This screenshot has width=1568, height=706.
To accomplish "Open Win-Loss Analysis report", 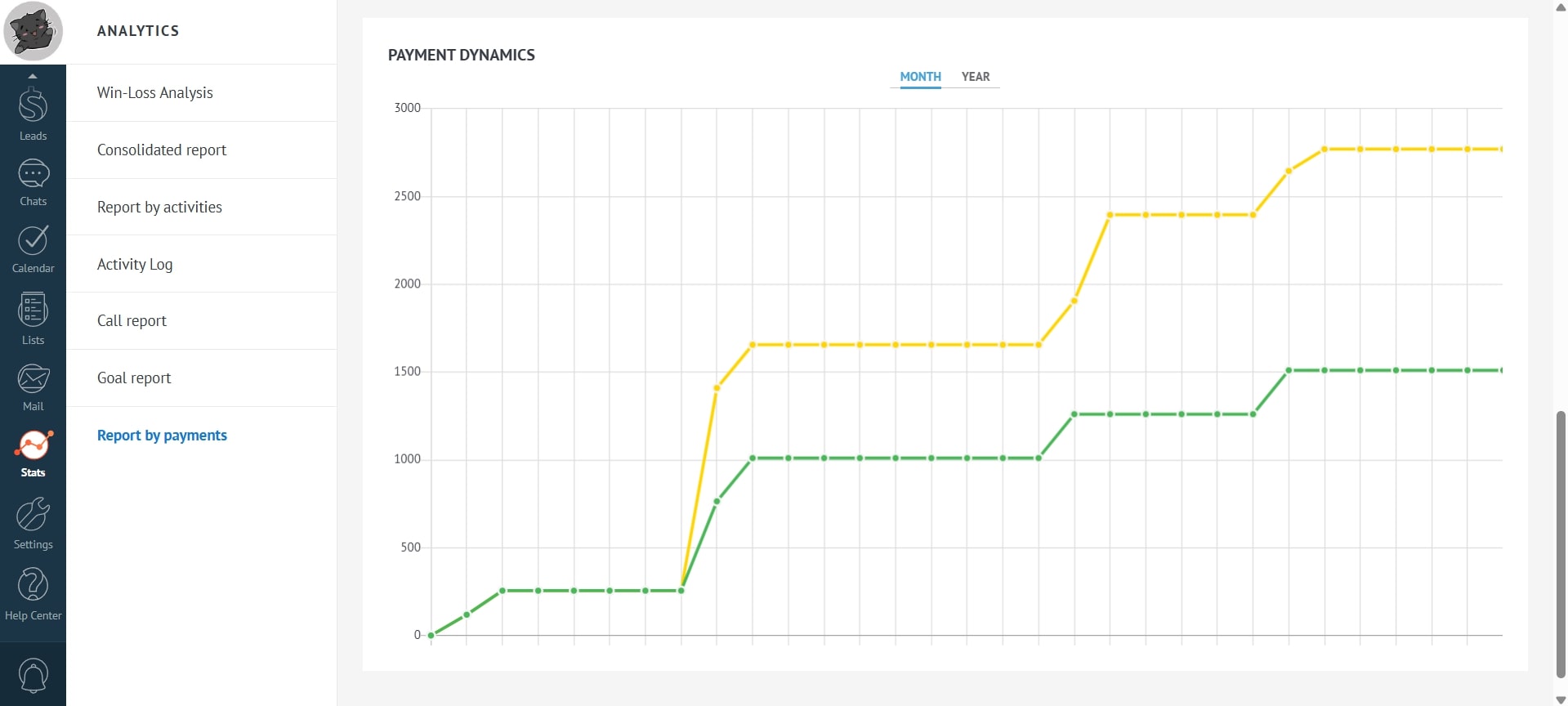I will 154,93.
